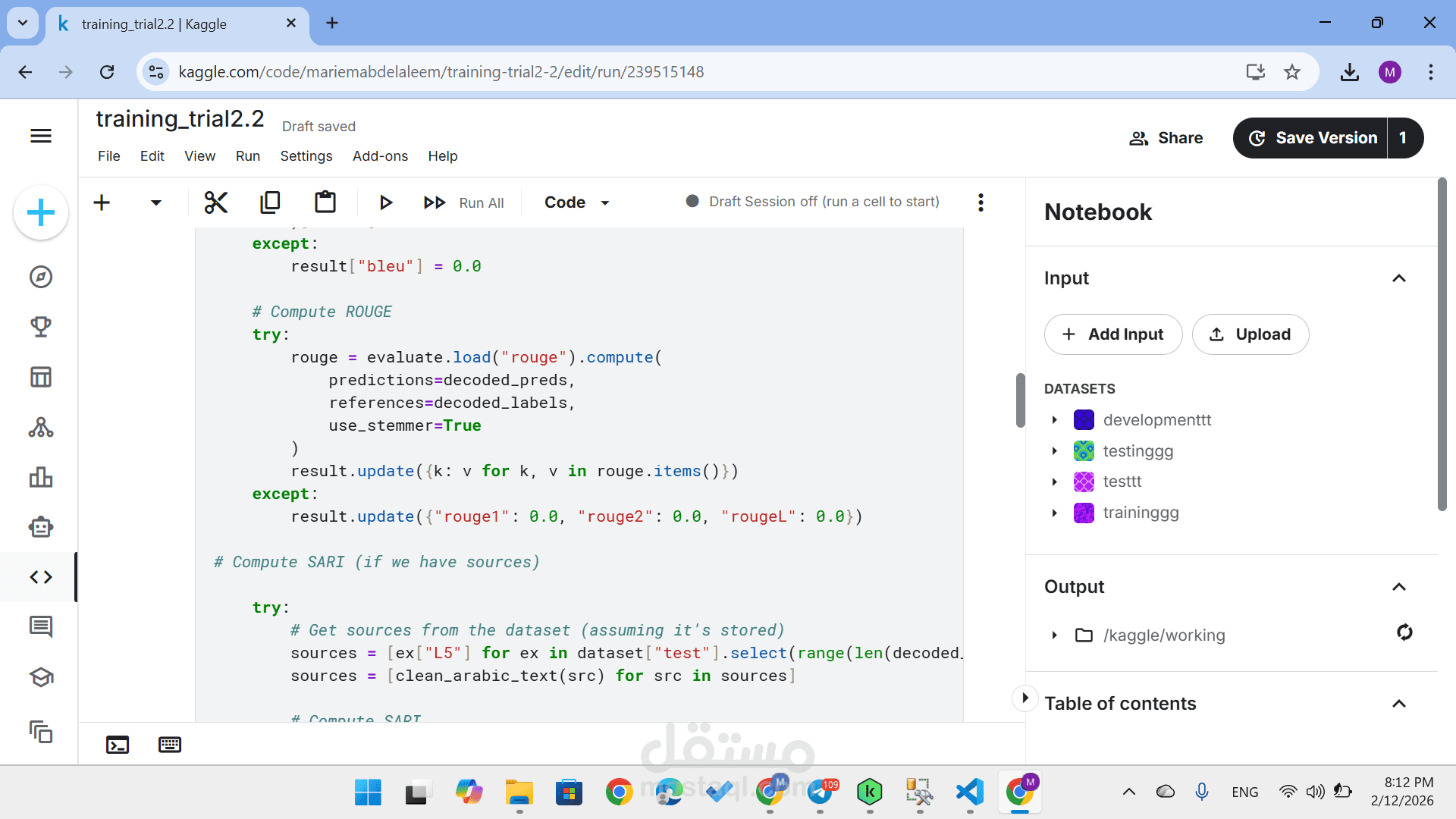Collapse the Output section chevron
The height and width of the screenshot is (819, 1456).
(1399, 587)
